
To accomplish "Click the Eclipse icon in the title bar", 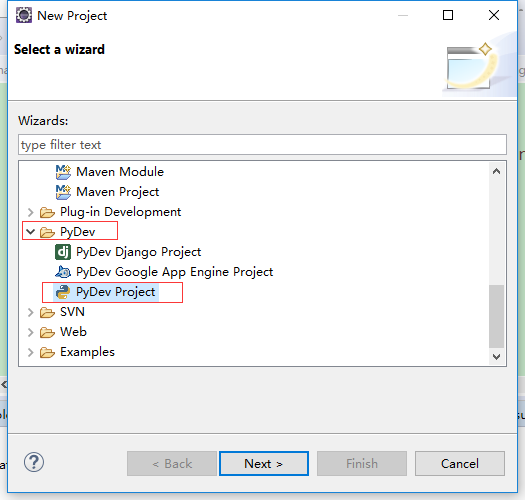I will (x=24, y=15).
